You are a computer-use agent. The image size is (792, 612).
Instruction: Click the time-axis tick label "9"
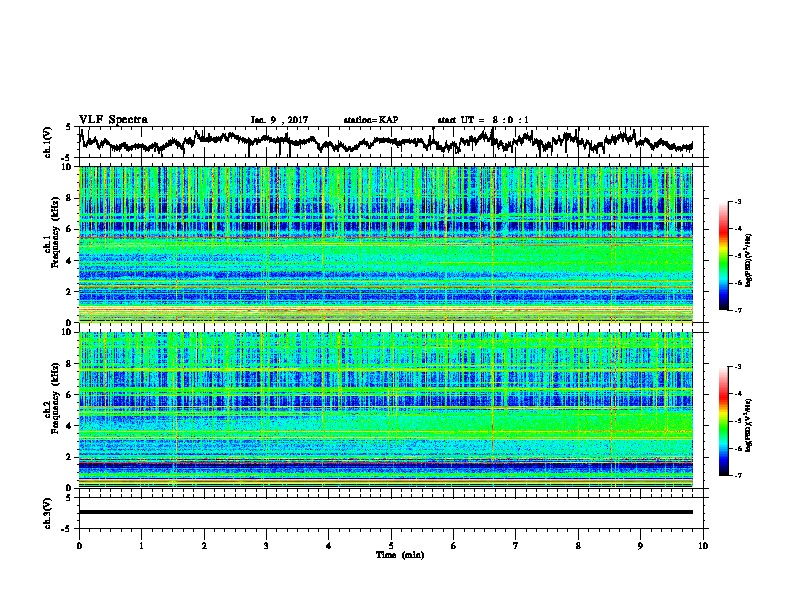click(640, 546)
